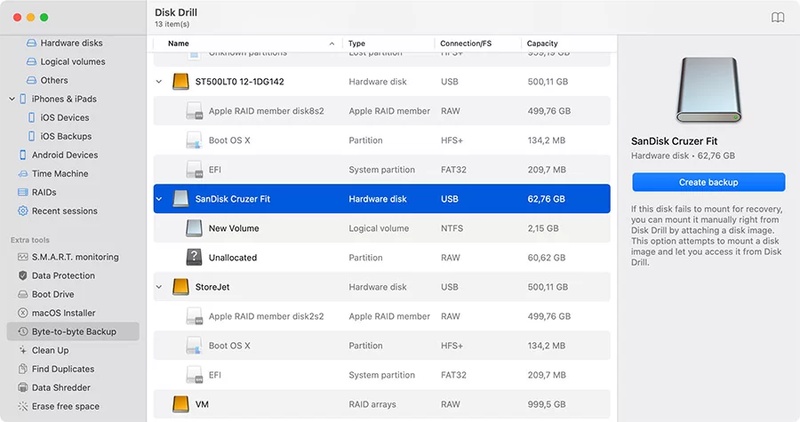
Task: Click the New Volume drive icon
Action: [x=194, y=228]
